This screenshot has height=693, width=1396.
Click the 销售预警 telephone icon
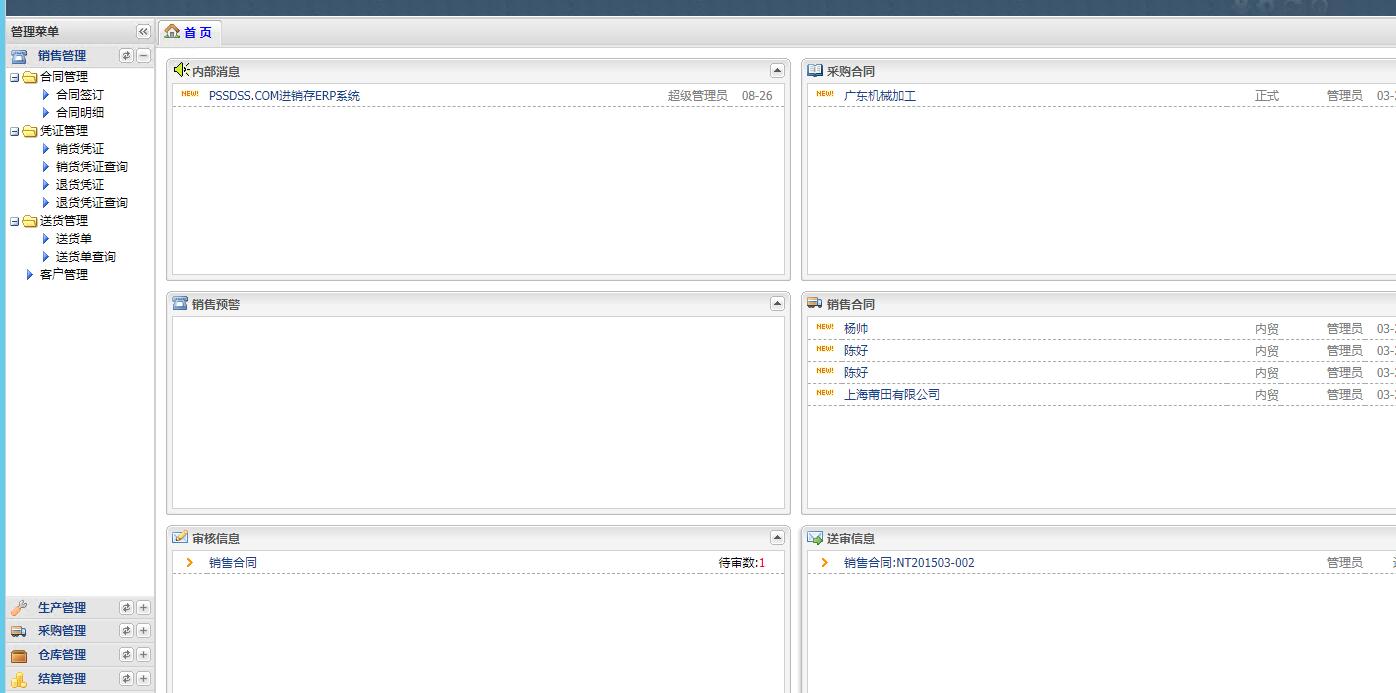(180, 304)
